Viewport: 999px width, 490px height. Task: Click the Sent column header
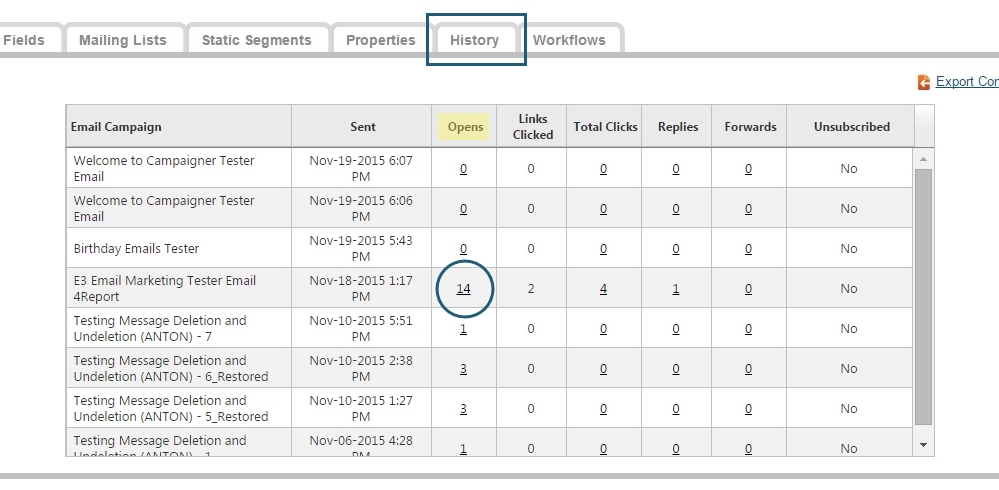coord(363,127)
